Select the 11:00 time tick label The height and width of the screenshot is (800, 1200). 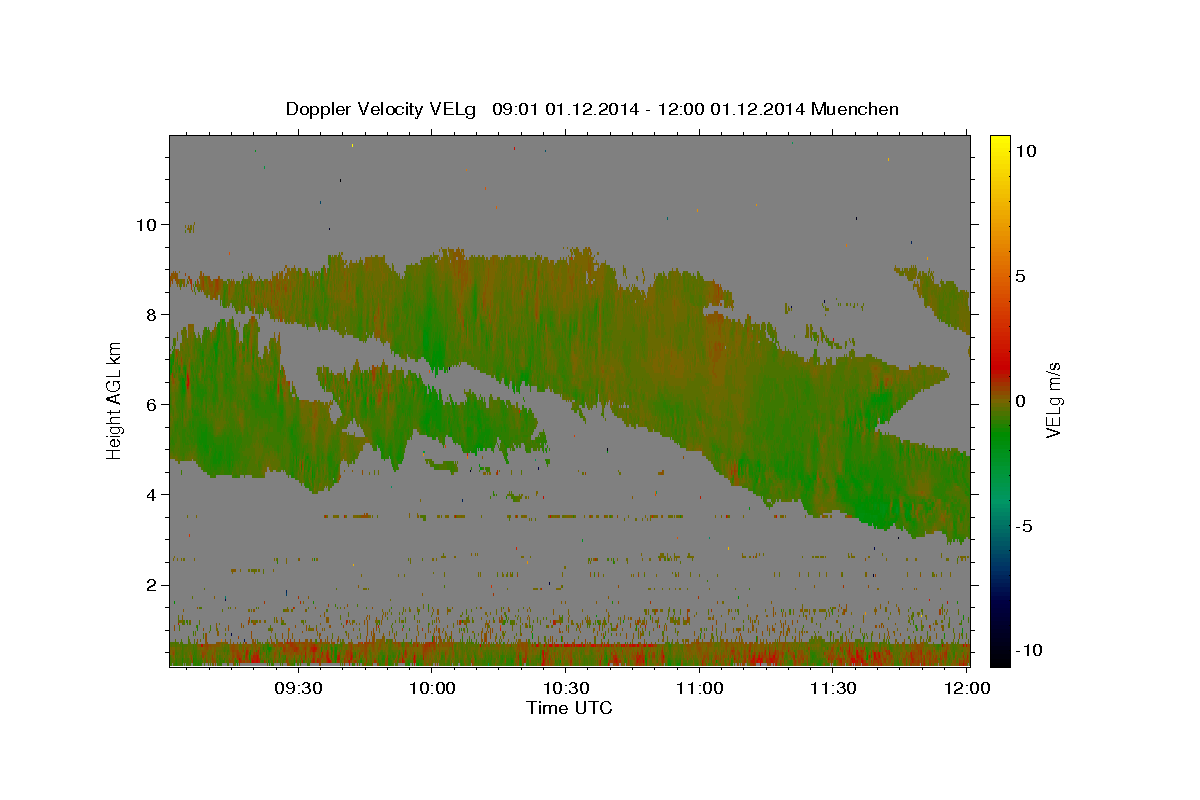click(x=699, y=689)
